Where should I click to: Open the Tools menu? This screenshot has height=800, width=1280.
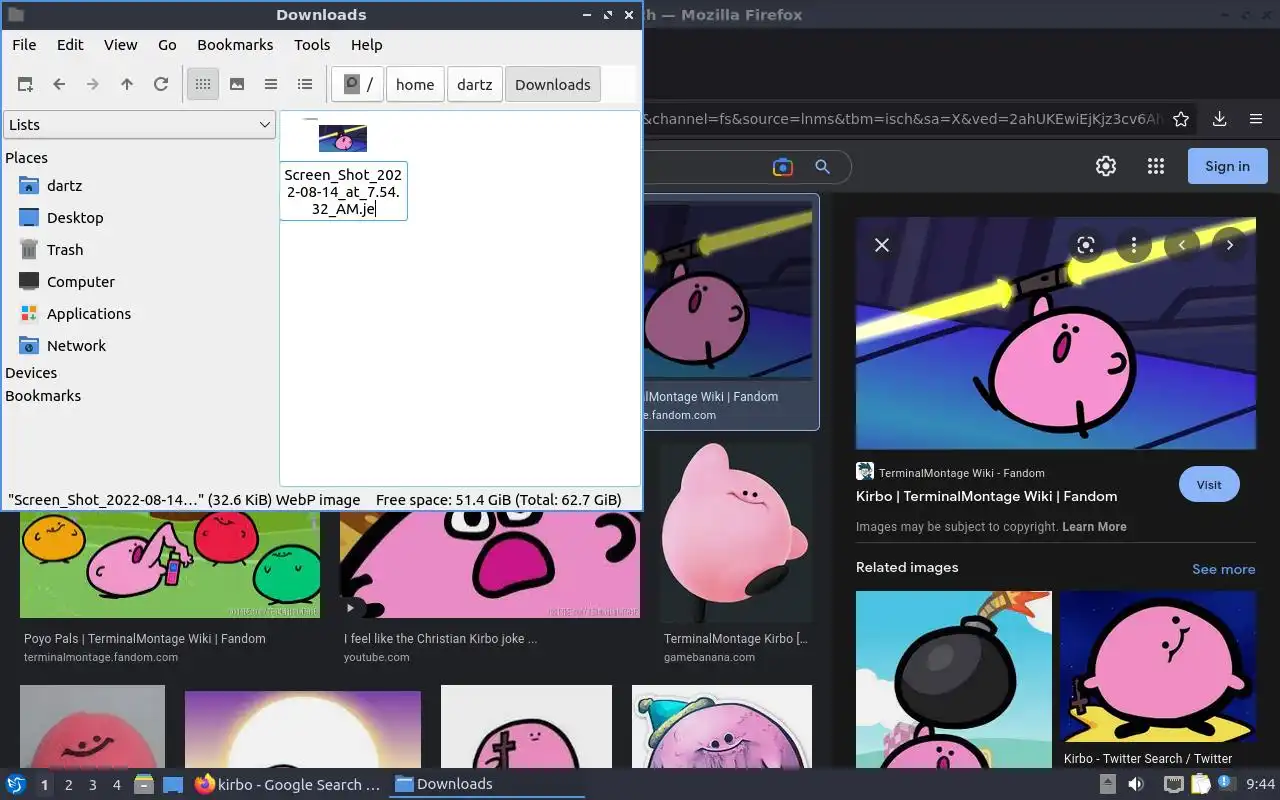(312, 44)
